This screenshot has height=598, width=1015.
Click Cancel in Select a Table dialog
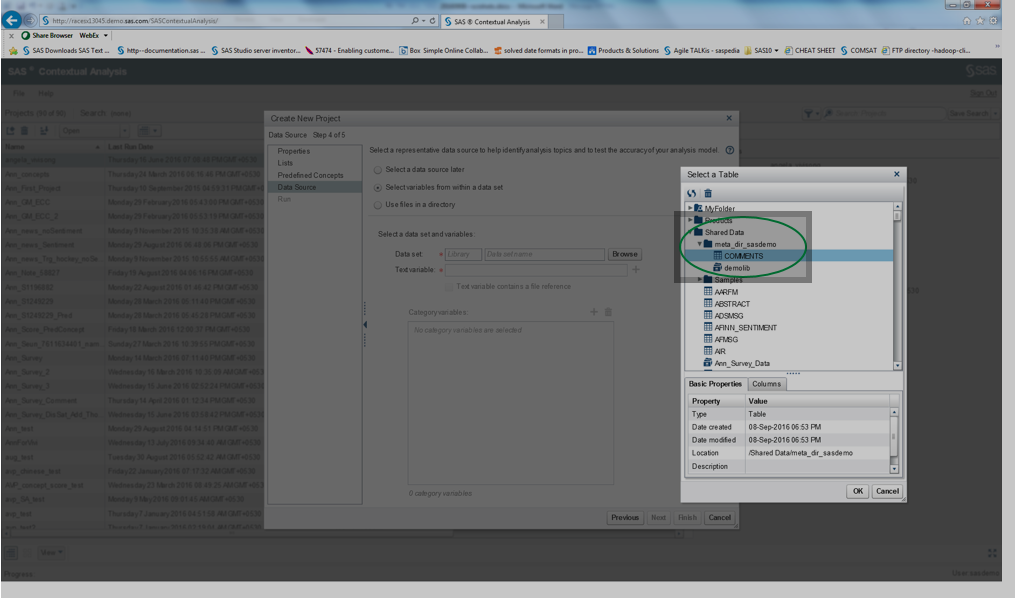tap(887, 491)
